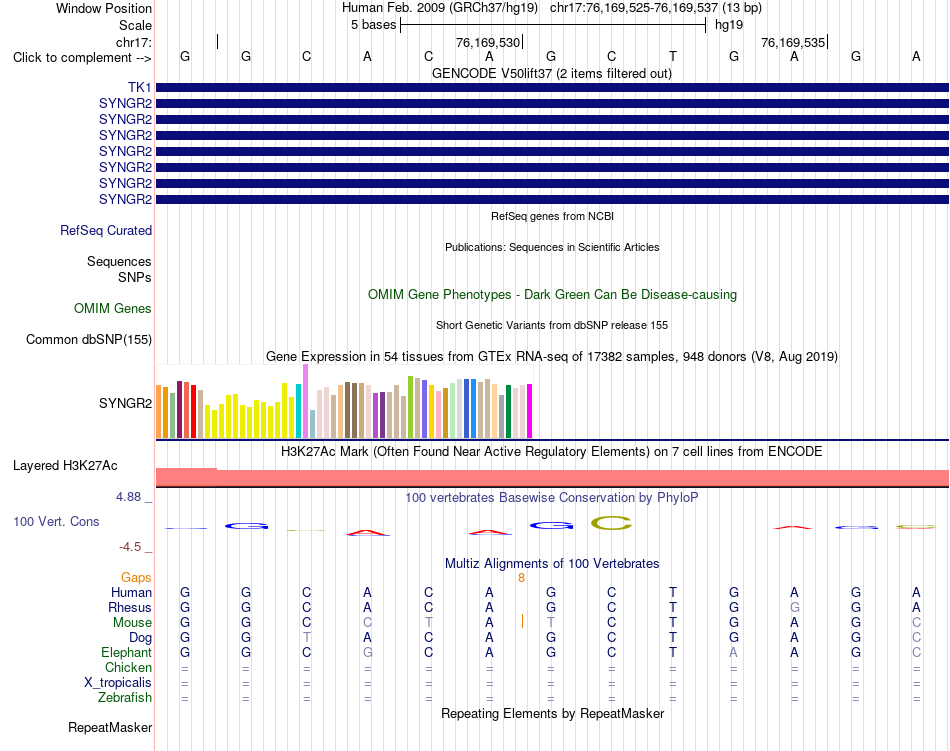950x751 pixels.
Task: Click 'Multiz Alignments of 100 Vertebrates' title
Action: [552, 563]
